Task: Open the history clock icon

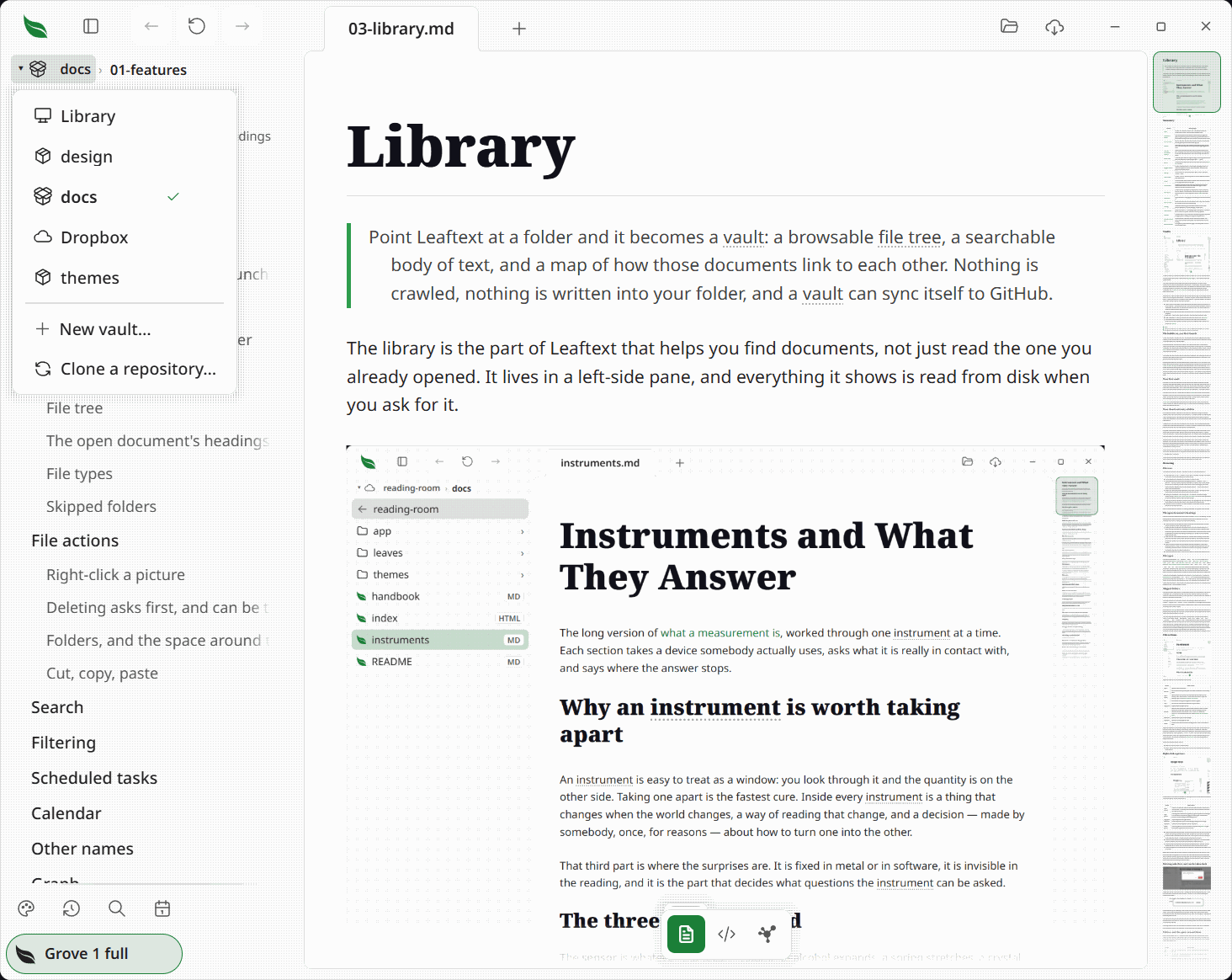Action: coord(72,908)
